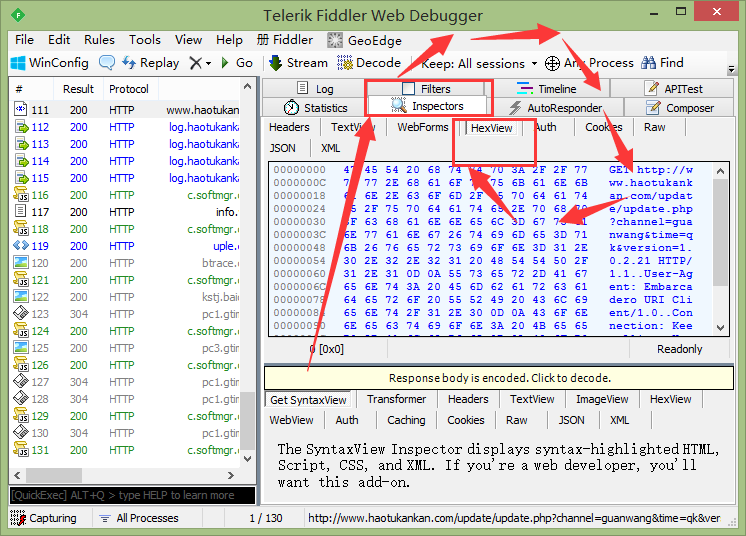Sort sessions by Result column header
This screenshot has width=746, height=536.
(79, 89)
